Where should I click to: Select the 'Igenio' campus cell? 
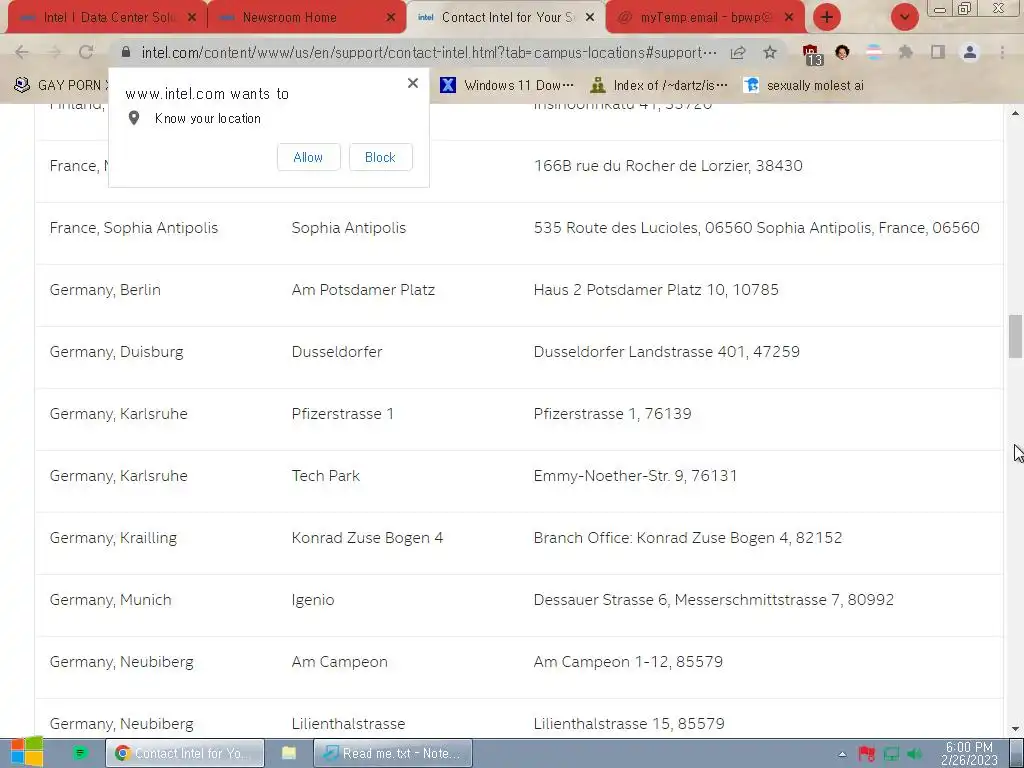pyautogui.click(x=313, y=600)
